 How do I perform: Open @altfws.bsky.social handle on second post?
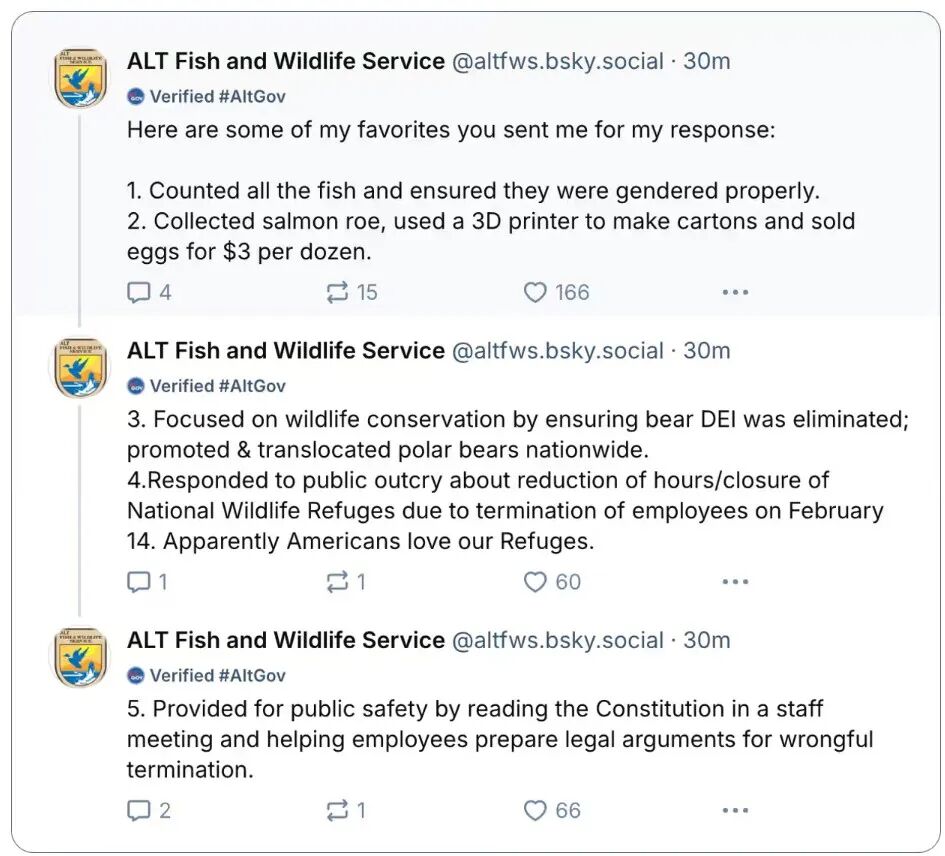click(x=557, y=351)
